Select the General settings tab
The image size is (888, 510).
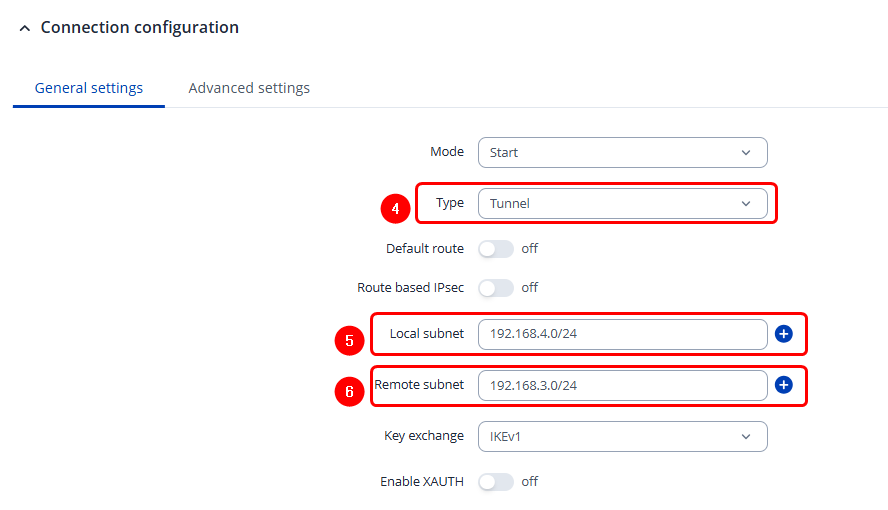(89, 88)
